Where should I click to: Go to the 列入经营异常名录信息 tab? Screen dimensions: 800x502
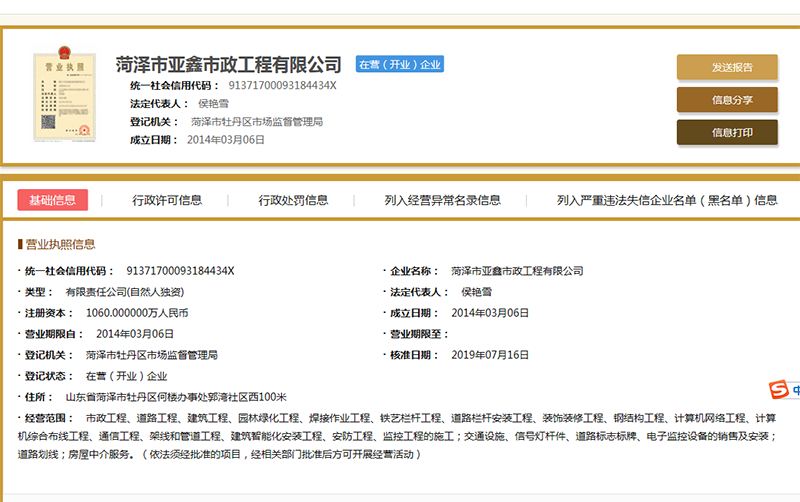[442, 200]
